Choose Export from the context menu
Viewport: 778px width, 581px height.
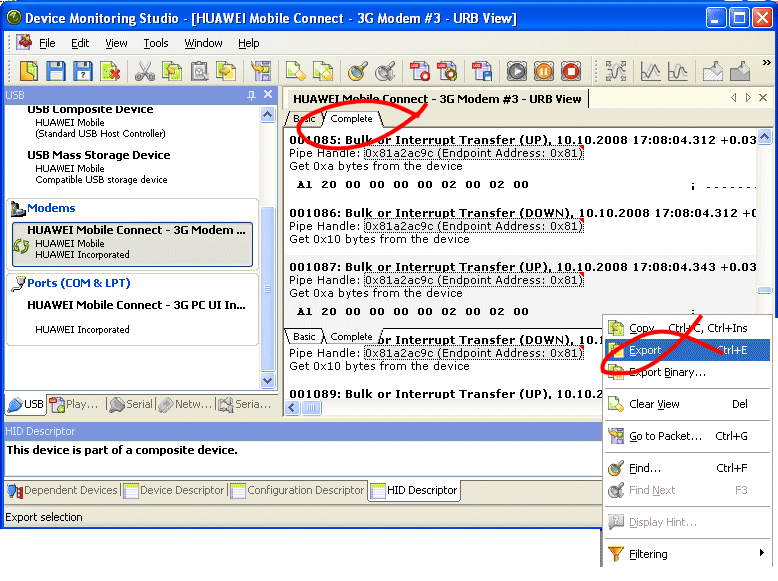[687, 350]
